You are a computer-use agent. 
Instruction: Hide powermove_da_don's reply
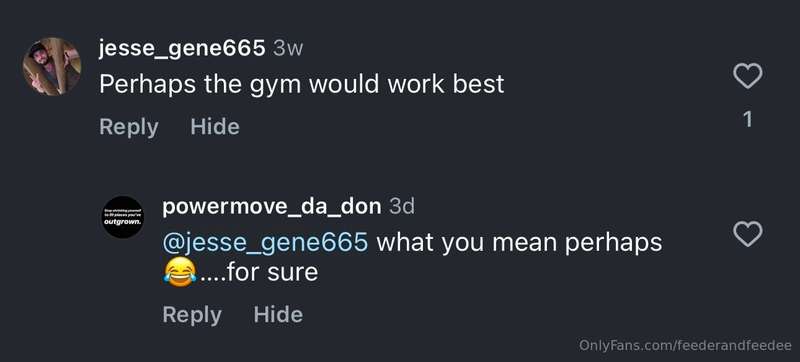[x=278, y=315]
